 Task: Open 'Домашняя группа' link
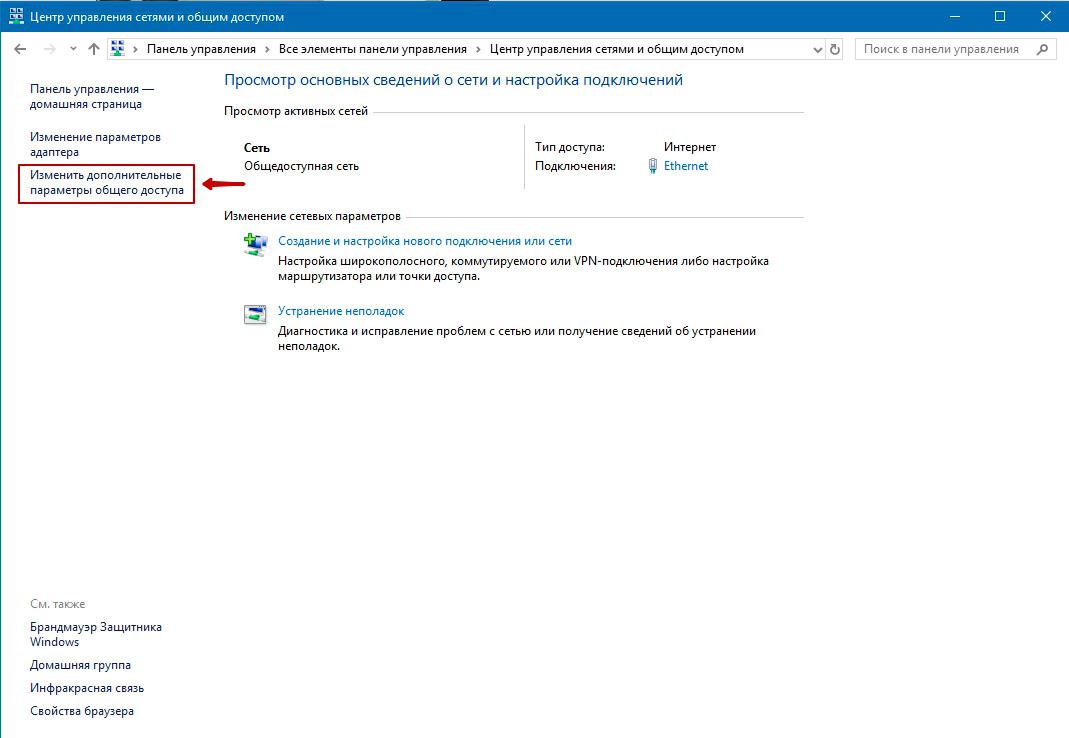(x=80, y=665)
